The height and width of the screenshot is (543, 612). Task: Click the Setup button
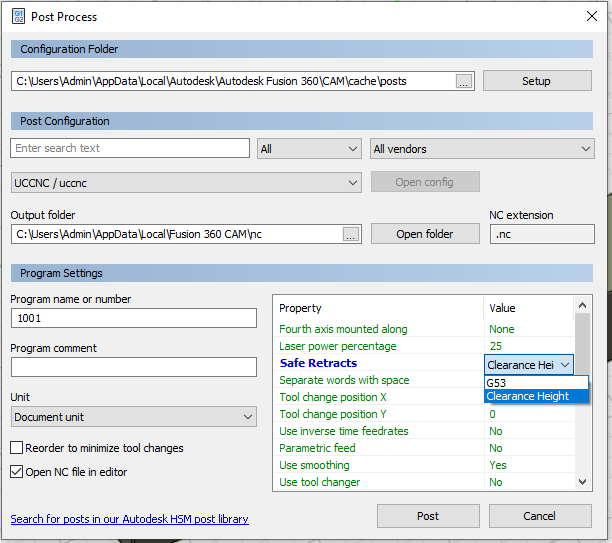point(536,81)
